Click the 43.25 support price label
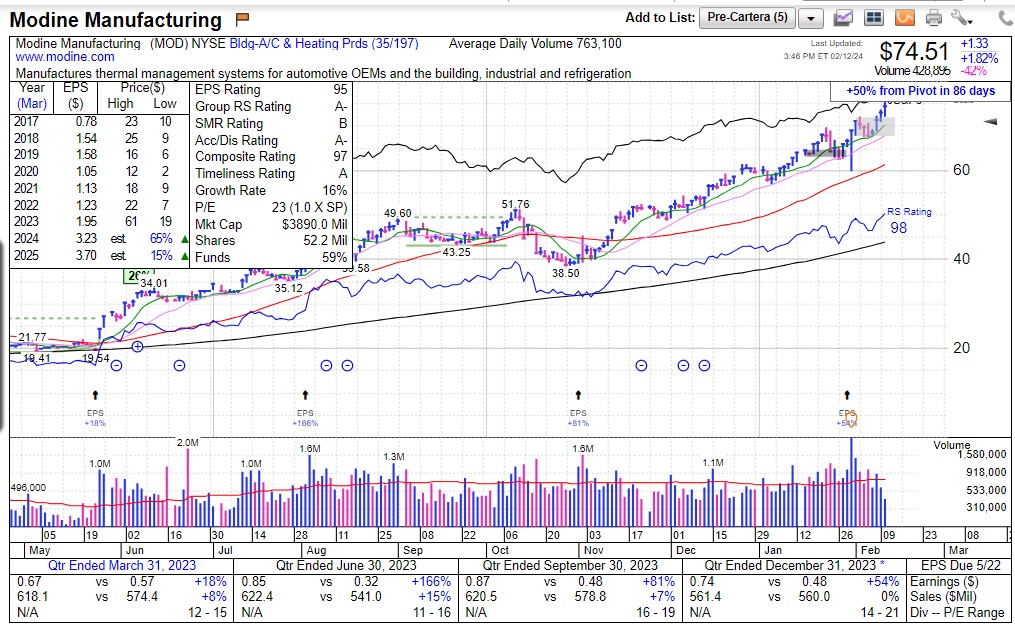 [456, 252]
